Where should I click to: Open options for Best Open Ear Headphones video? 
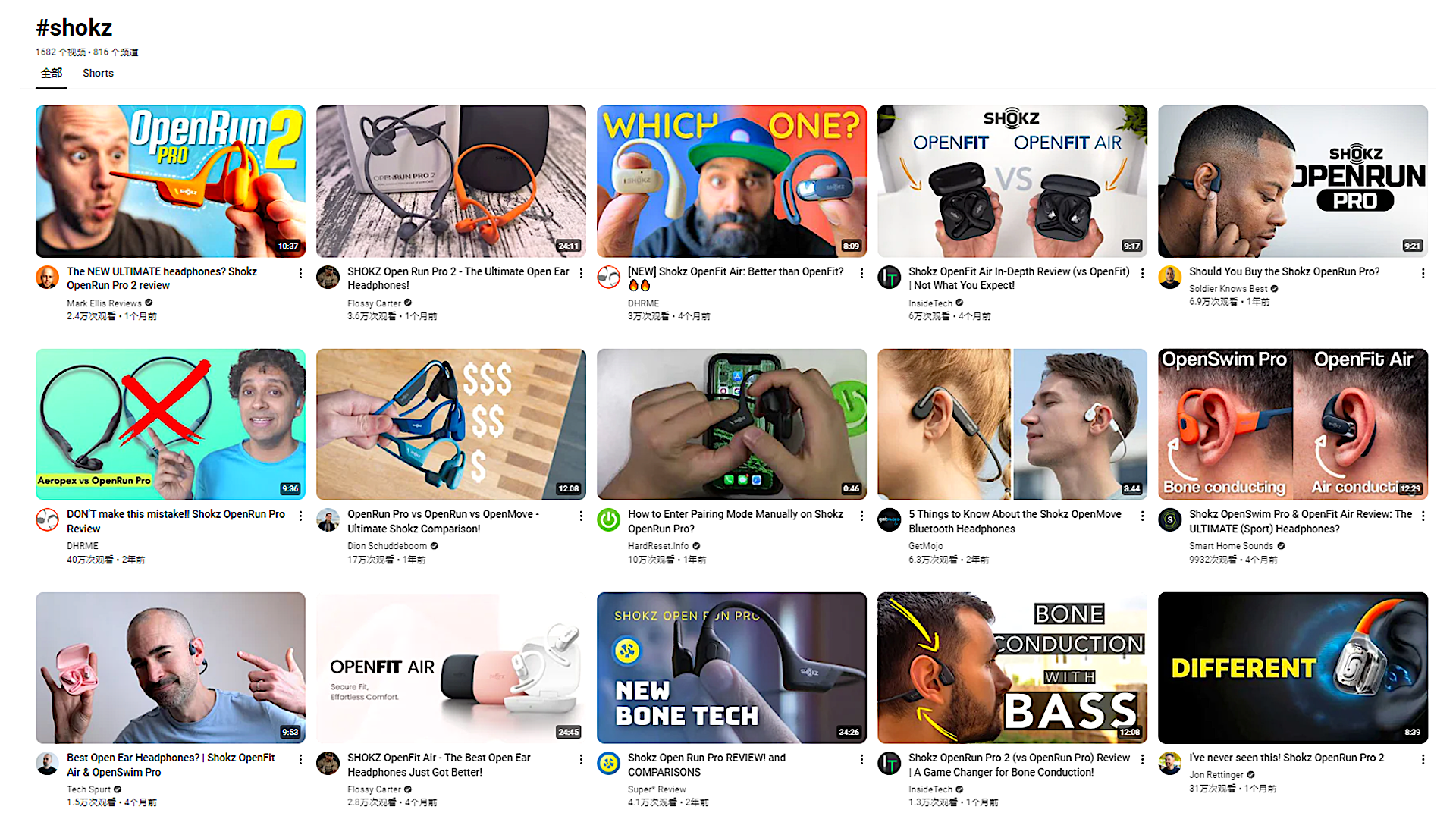300,759
